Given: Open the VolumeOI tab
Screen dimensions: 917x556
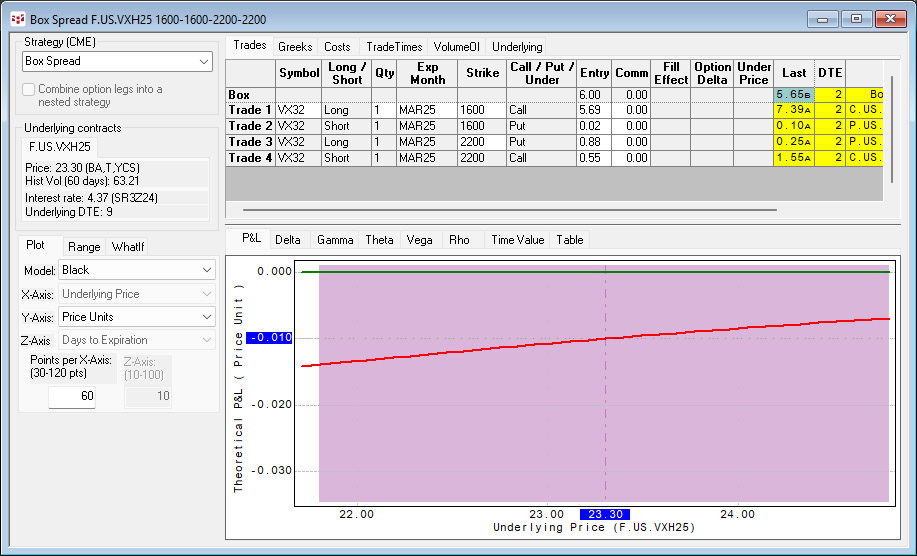Looking at the screenshot, I should click(456, 47).
